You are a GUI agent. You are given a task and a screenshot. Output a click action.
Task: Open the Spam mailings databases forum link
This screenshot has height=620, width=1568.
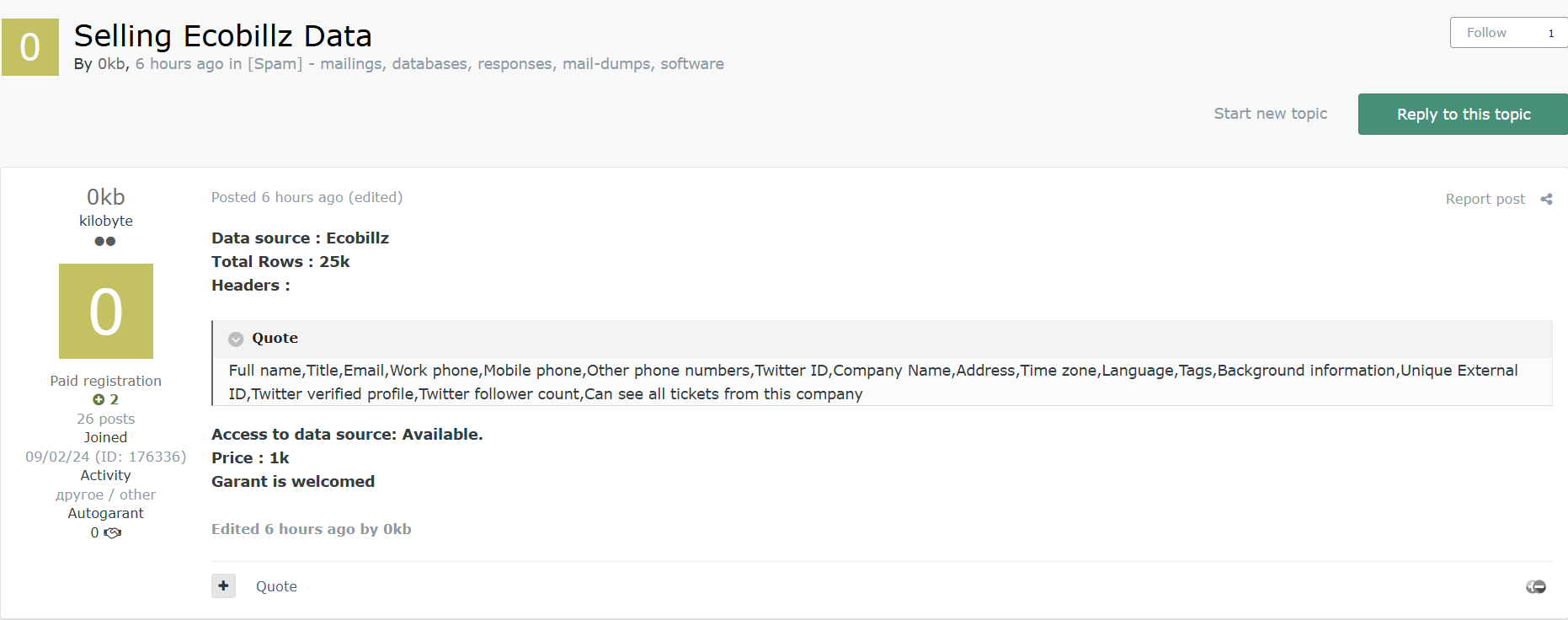[x=485, y=64]
